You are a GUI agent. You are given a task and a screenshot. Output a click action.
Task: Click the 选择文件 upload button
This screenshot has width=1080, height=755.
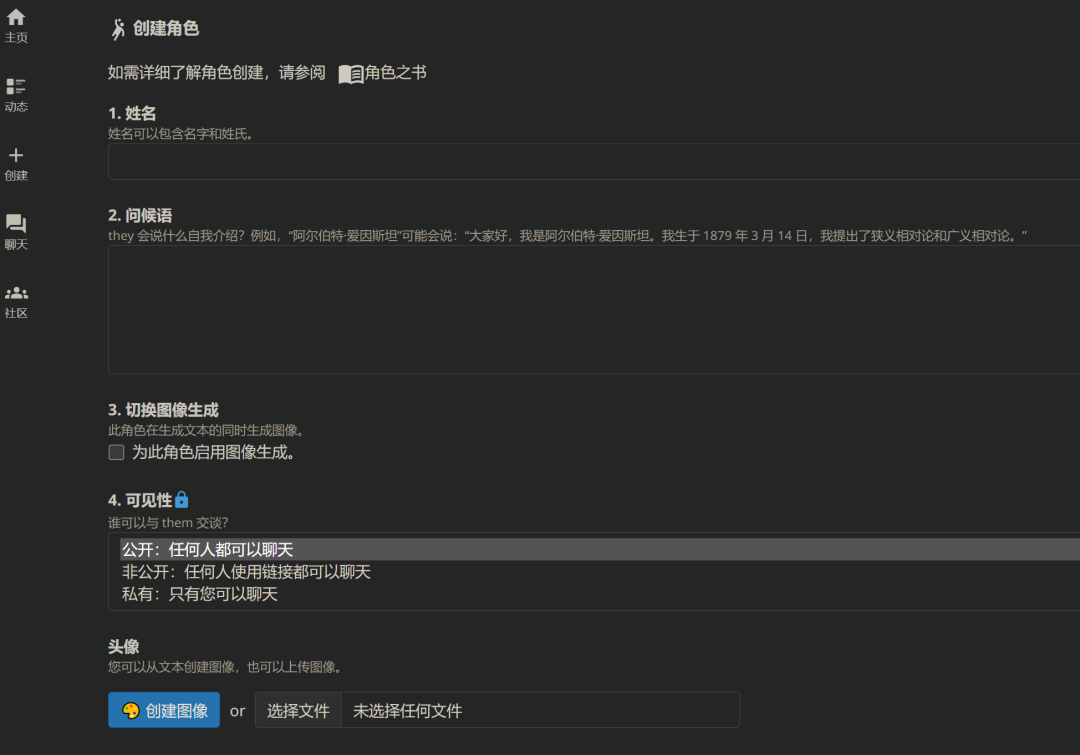click(x=298, y=710)
